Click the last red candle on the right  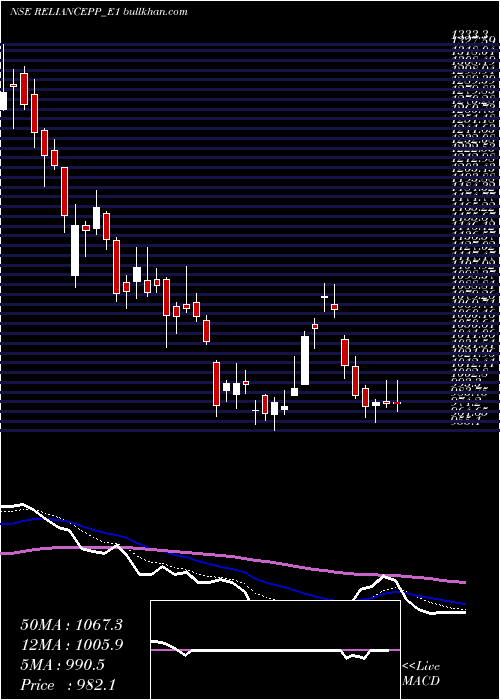[397, 403]
